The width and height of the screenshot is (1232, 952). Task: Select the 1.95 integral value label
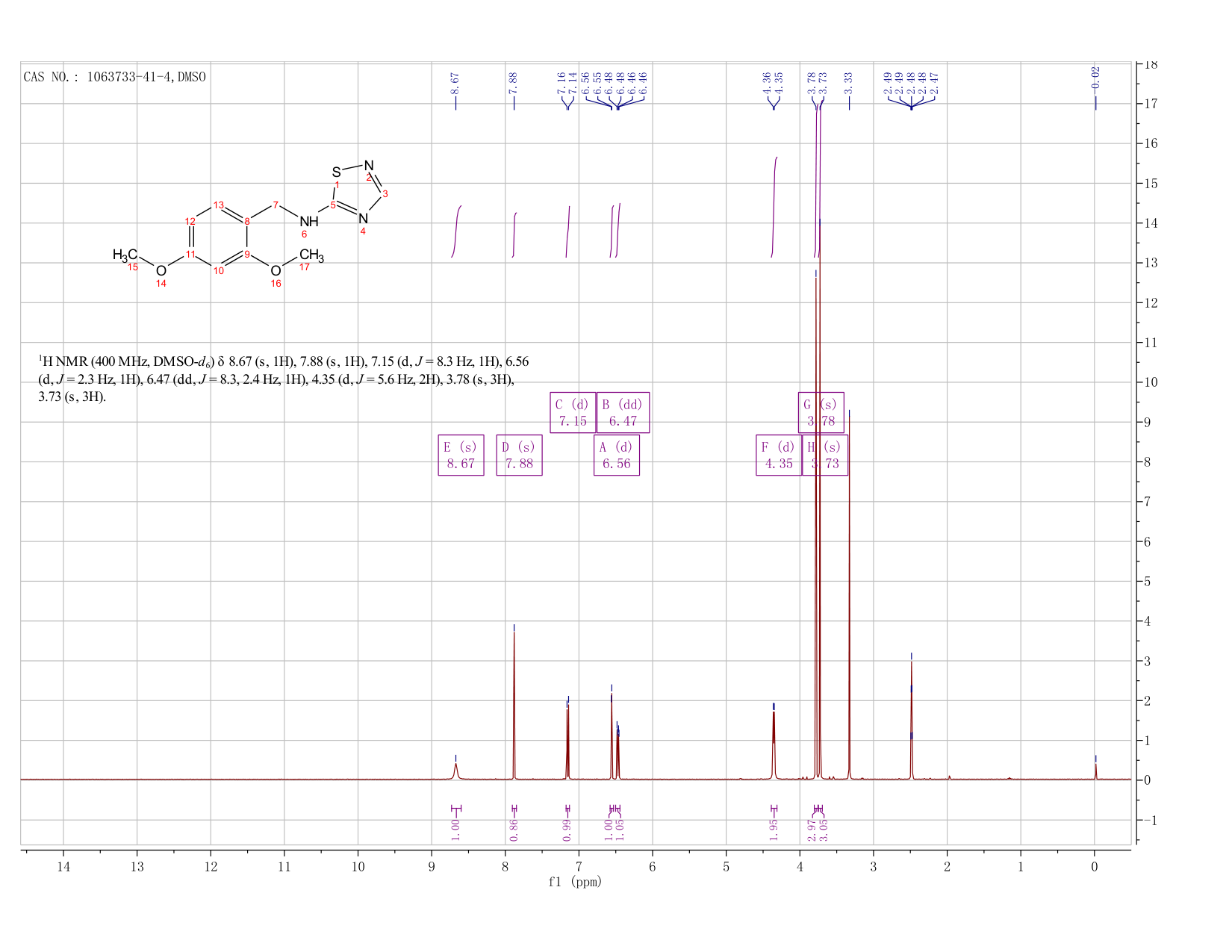[x=774, y=830]
